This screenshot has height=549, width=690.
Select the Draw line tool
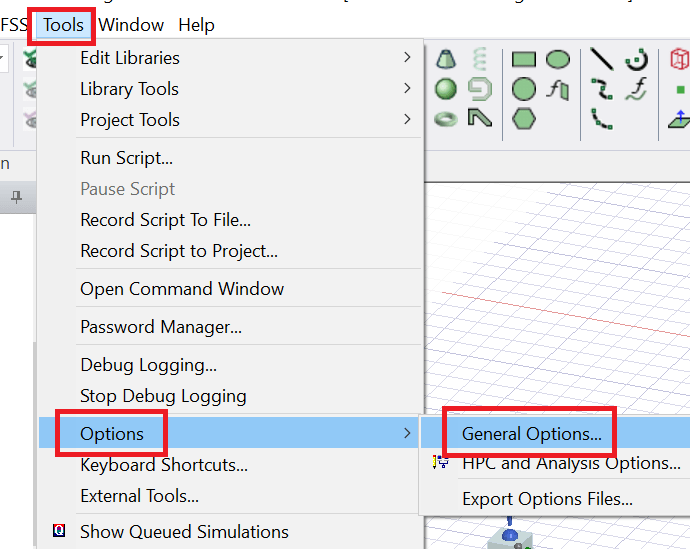click(x=601, y=60)
